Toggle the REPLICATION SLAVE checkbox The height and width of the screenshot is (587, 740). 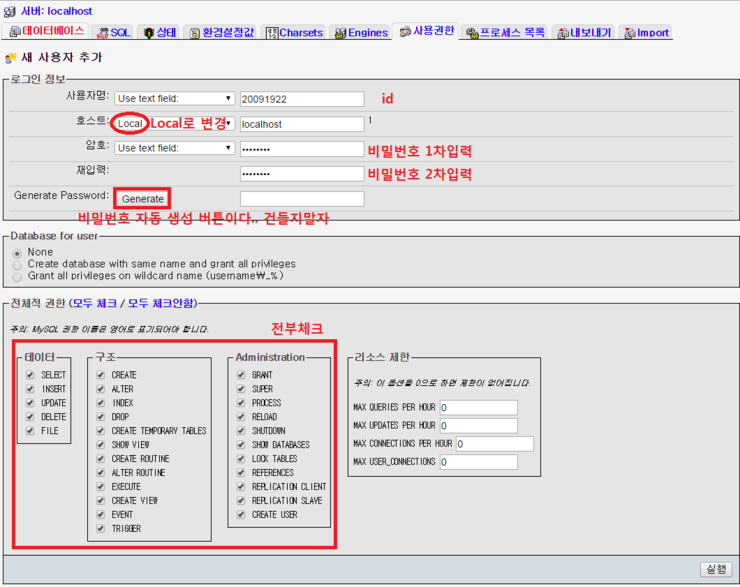(x=241, y=501)
